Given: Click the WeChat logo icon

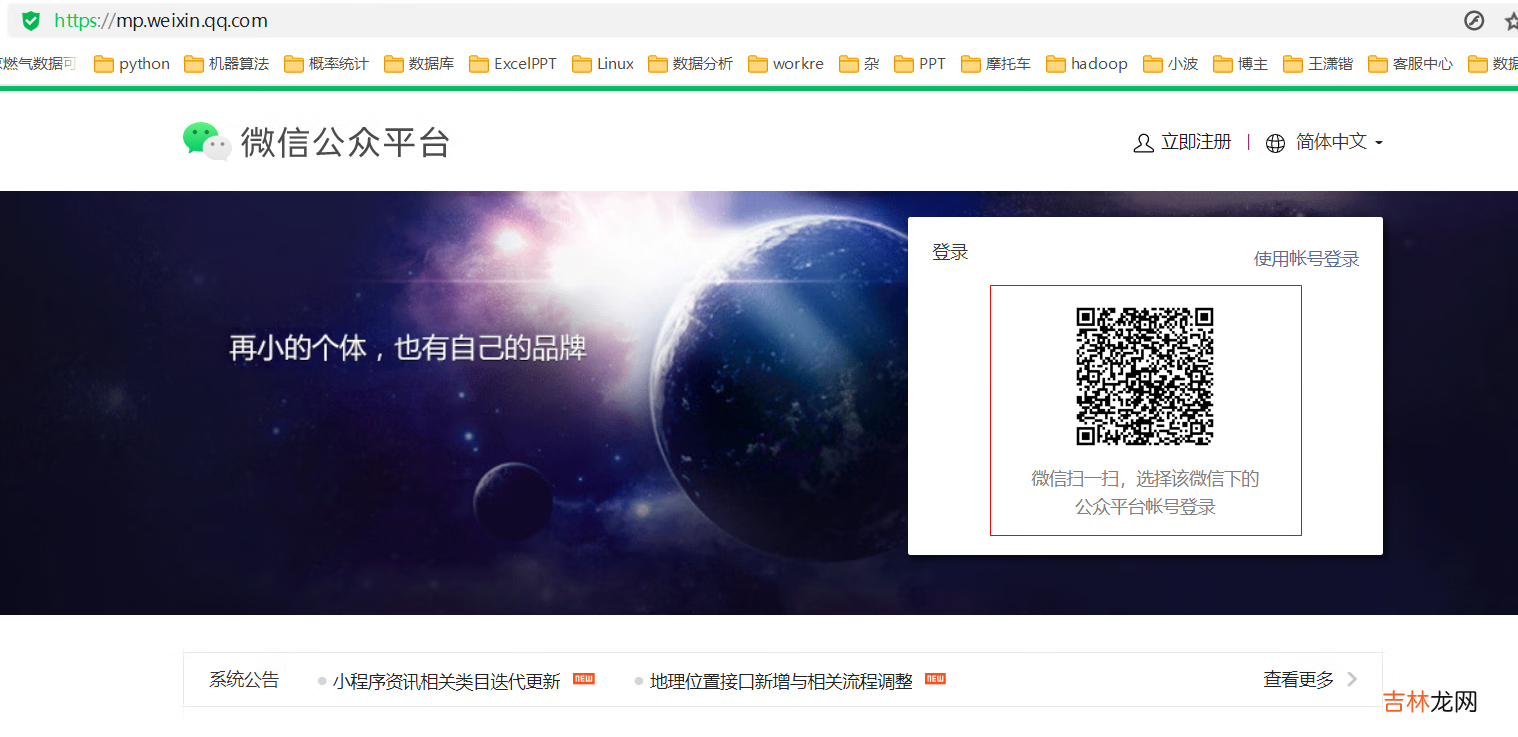Looking at the screenshot, I should tap(207, 142).
